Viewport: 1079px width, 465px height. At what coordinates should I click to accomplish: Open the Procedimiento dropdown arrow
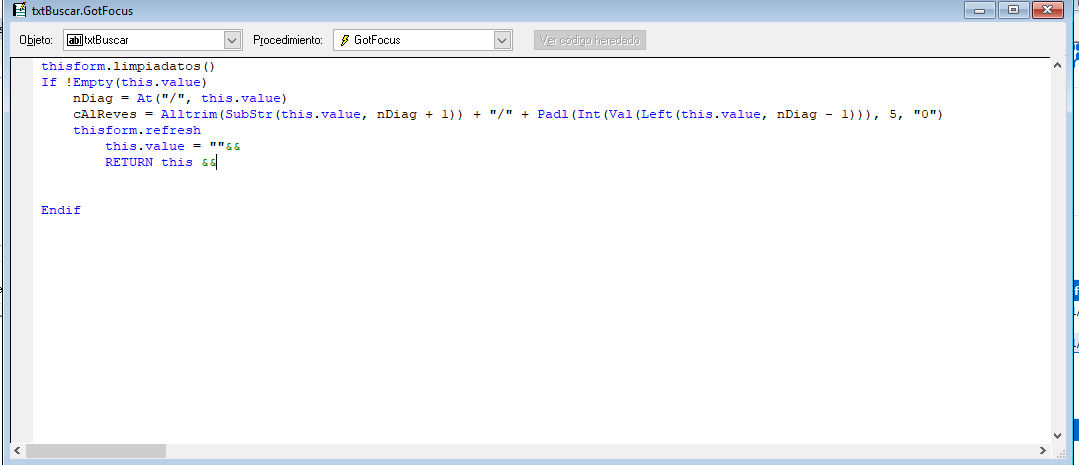503,40
